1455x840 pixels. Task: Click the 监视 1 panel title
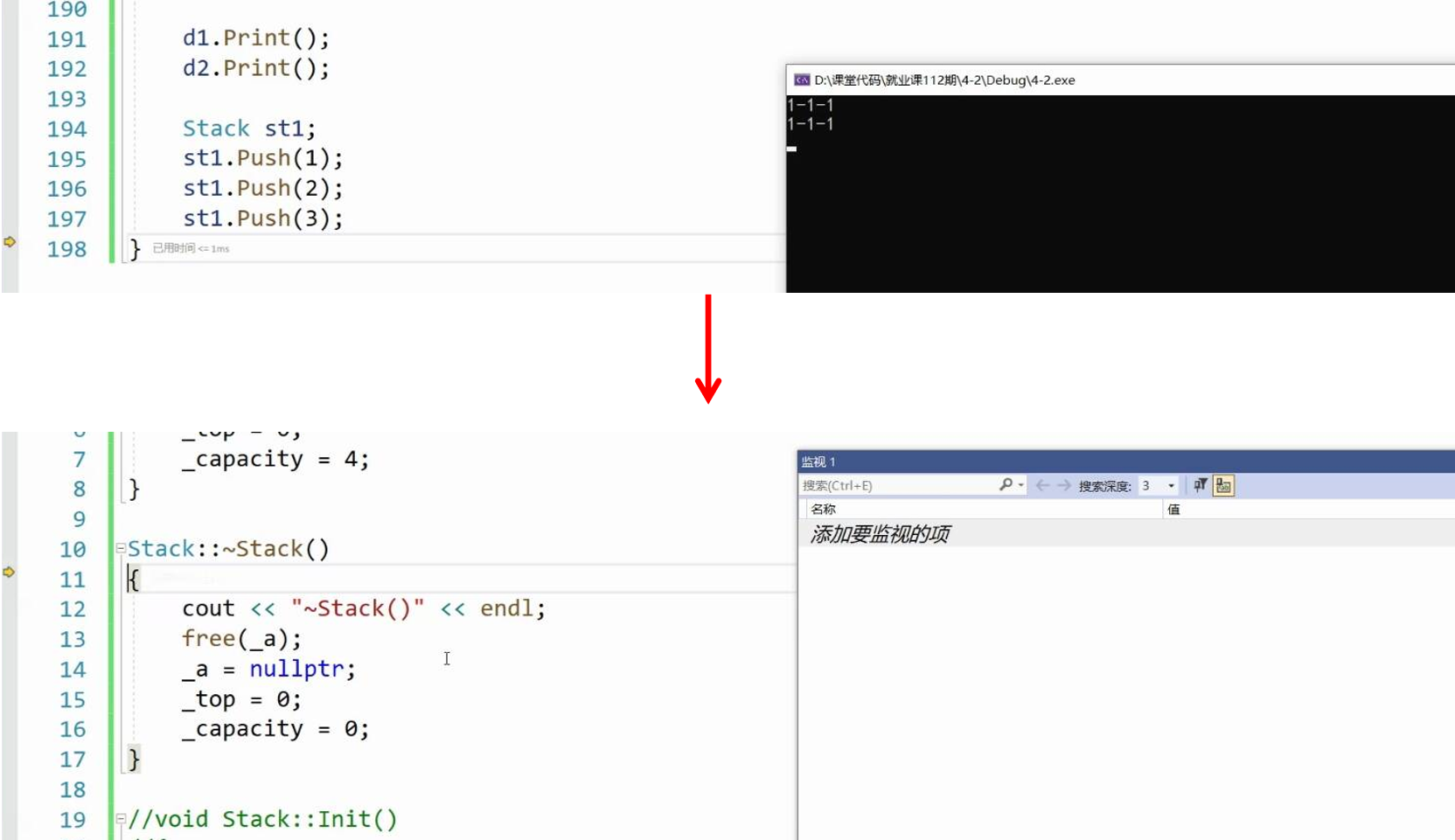click(x=818, y=462)
